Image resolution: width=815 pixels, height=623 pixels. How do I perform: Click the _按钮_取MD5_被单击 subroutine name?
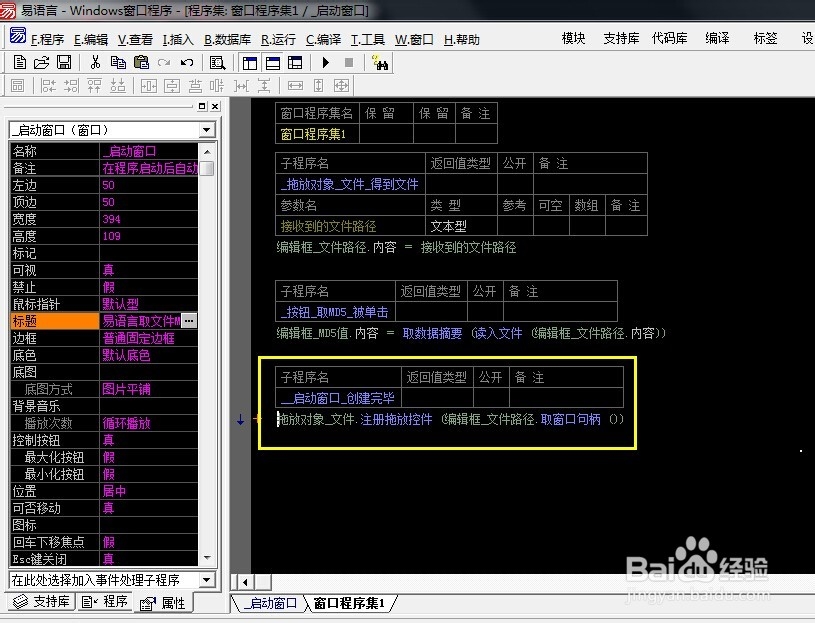[335, 312]
